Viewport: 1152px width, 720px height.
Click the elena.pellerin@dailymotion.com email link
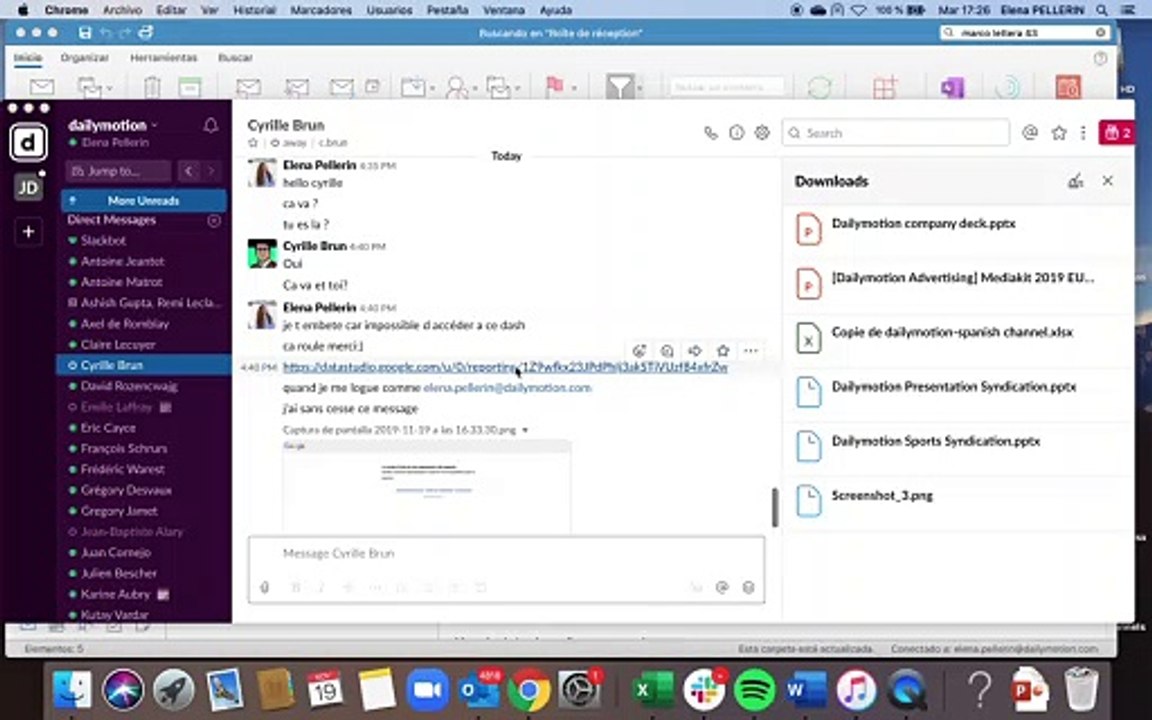(x=507, y=387)
